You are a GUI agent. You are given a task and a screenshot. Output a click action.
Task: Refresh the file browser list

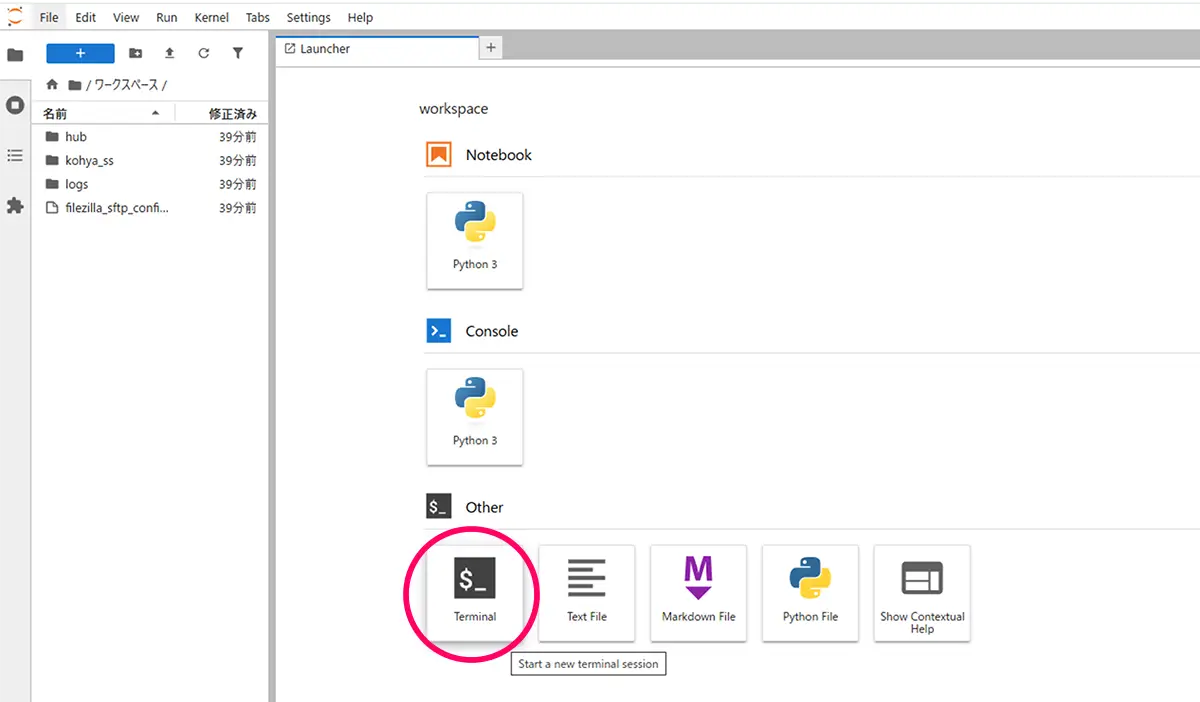pos(204,53)
